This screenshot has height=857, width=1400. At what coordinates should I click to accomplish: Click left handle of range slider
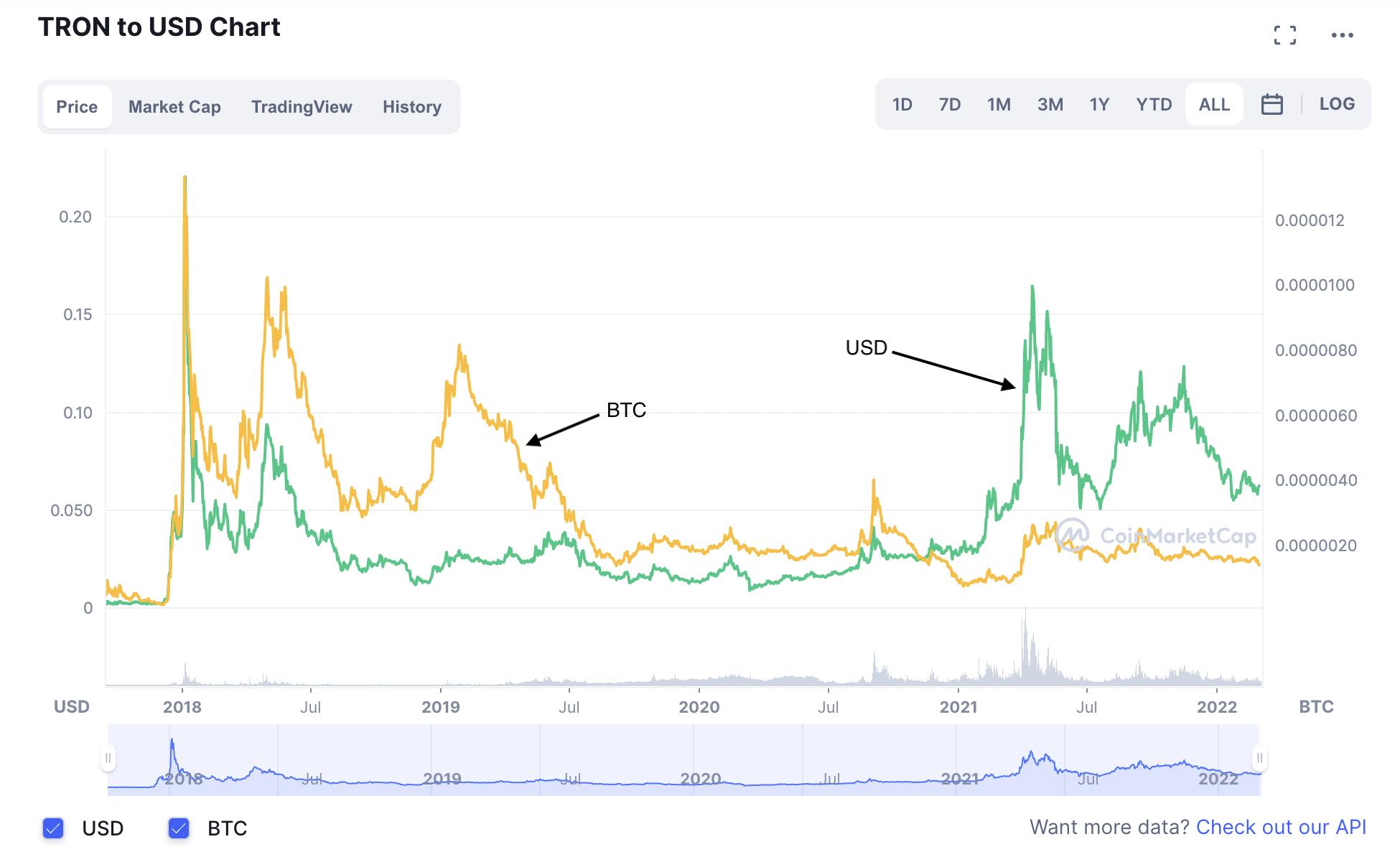108,758
